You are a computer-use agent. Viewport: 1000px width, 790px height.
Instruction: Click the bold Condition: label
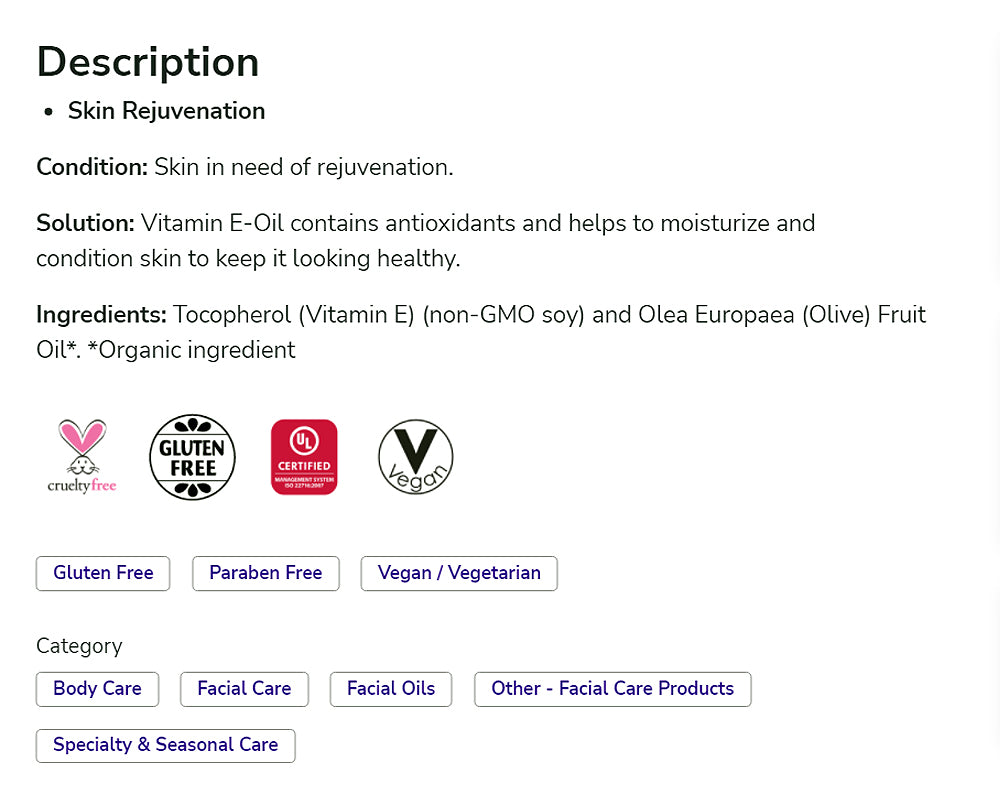[92, 167]
